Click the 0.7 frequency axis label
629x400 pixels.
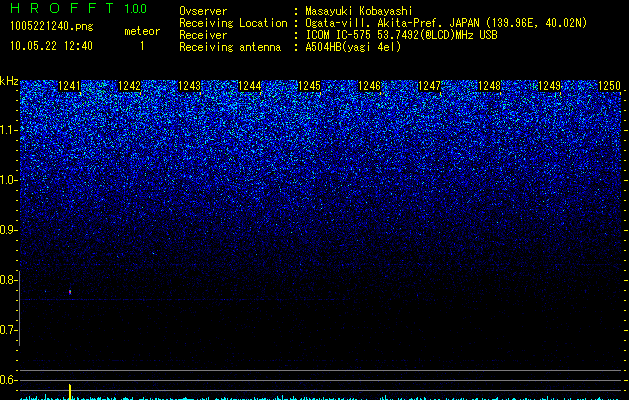click(8, 330)
